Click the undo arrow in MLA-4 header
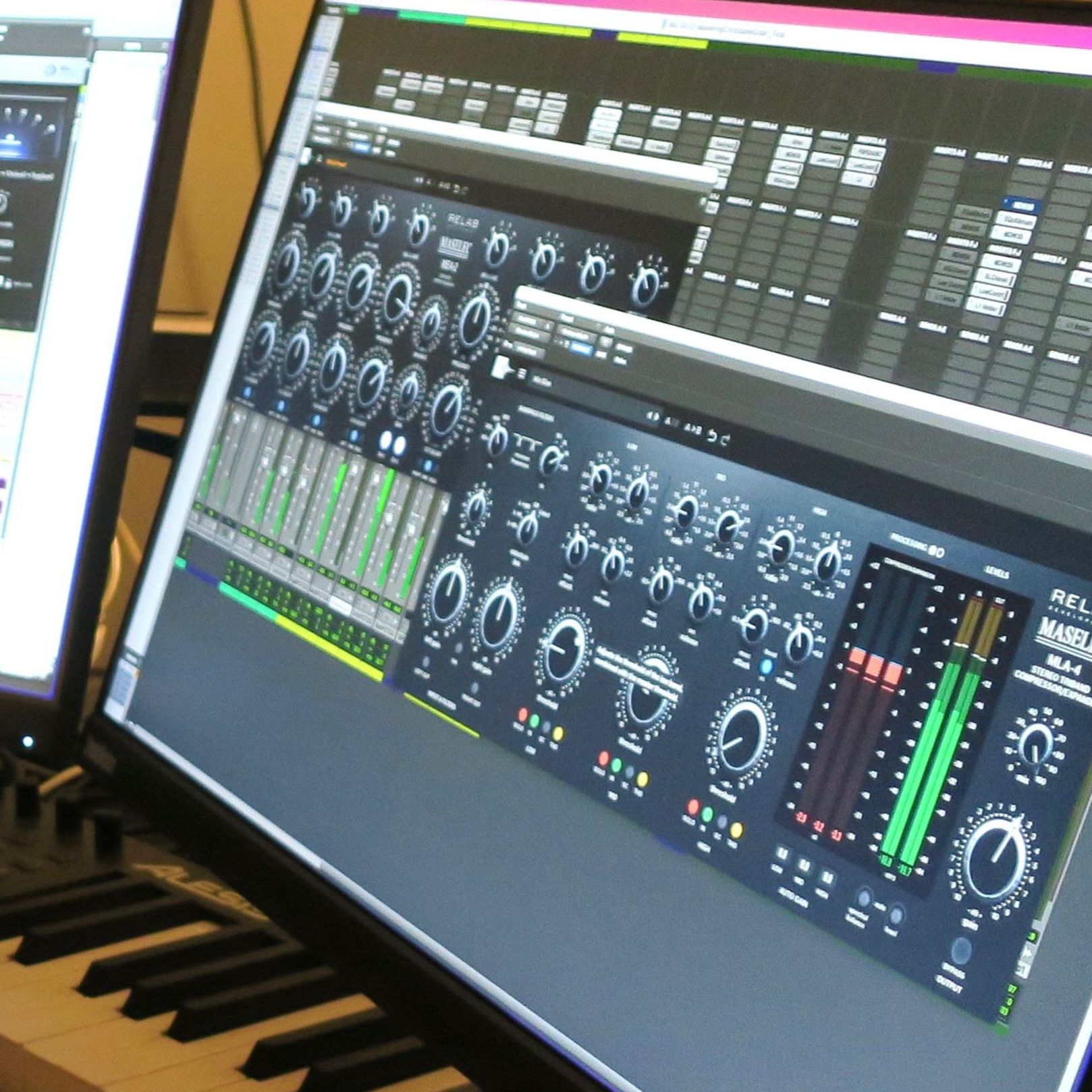1092x1092 pixels. [x=712, y=435]
